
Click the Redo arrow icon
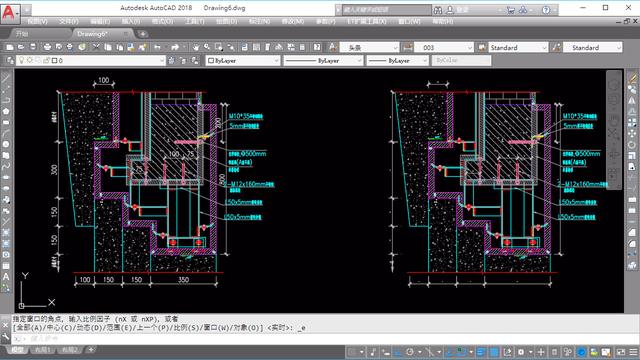[176, 47]
